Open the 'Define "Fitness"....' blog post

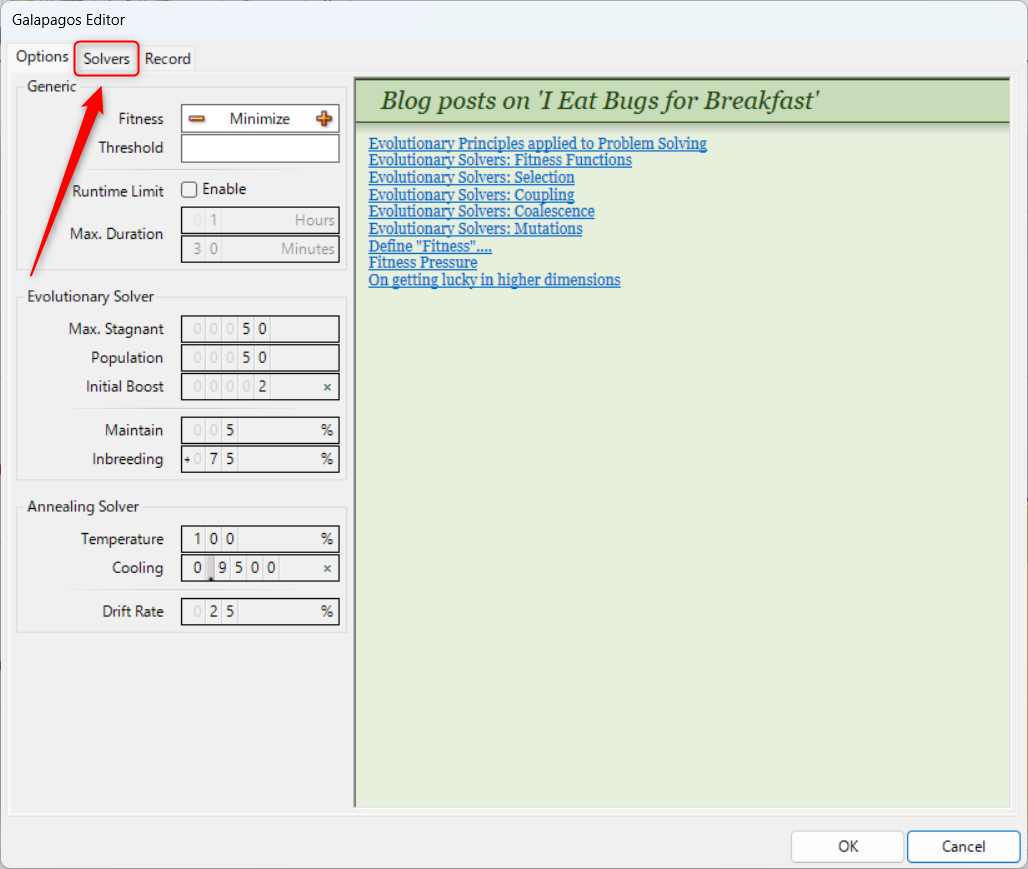click(x=430, y=245)
